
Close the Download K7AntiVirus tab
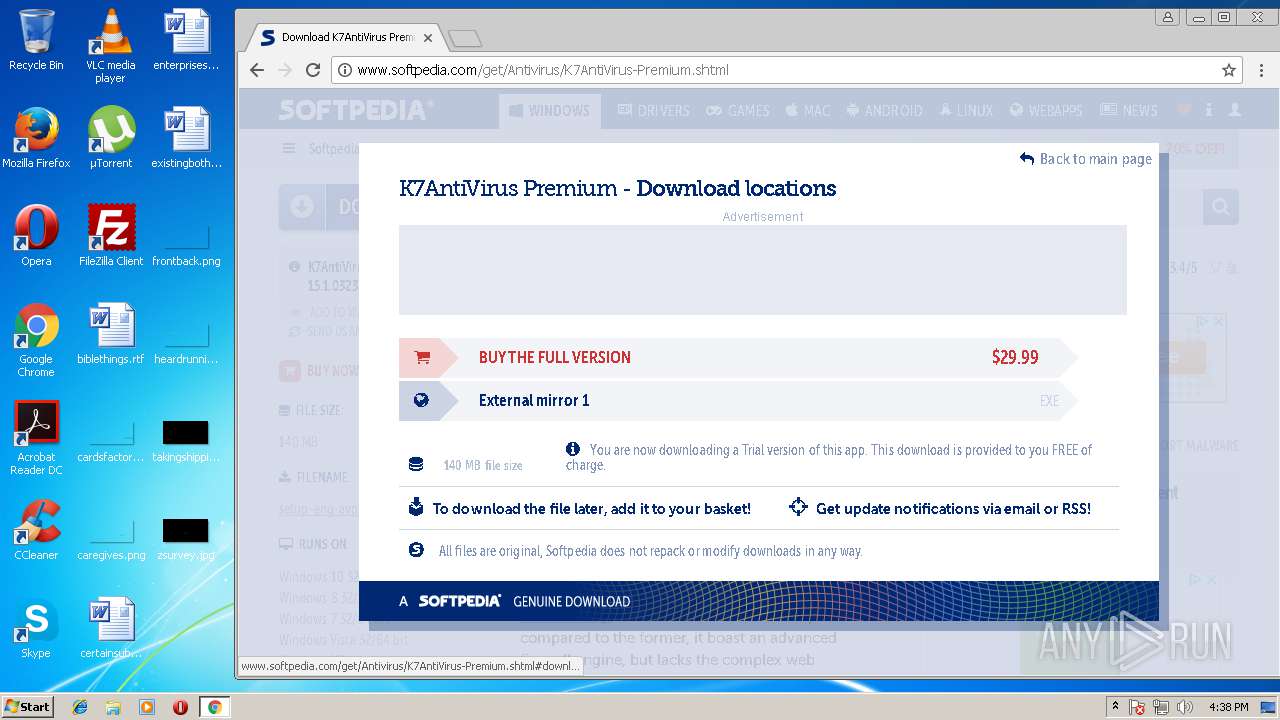coord(428,38)
